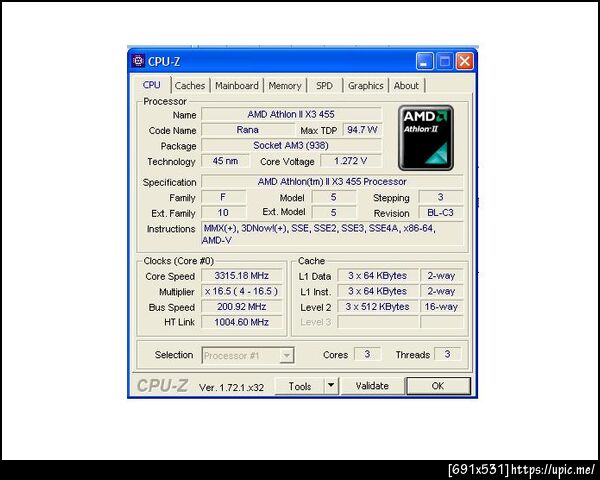600x480 pixels.
Task: Click the Multiplier value x 16.5
Action: [x=242, y=291]
